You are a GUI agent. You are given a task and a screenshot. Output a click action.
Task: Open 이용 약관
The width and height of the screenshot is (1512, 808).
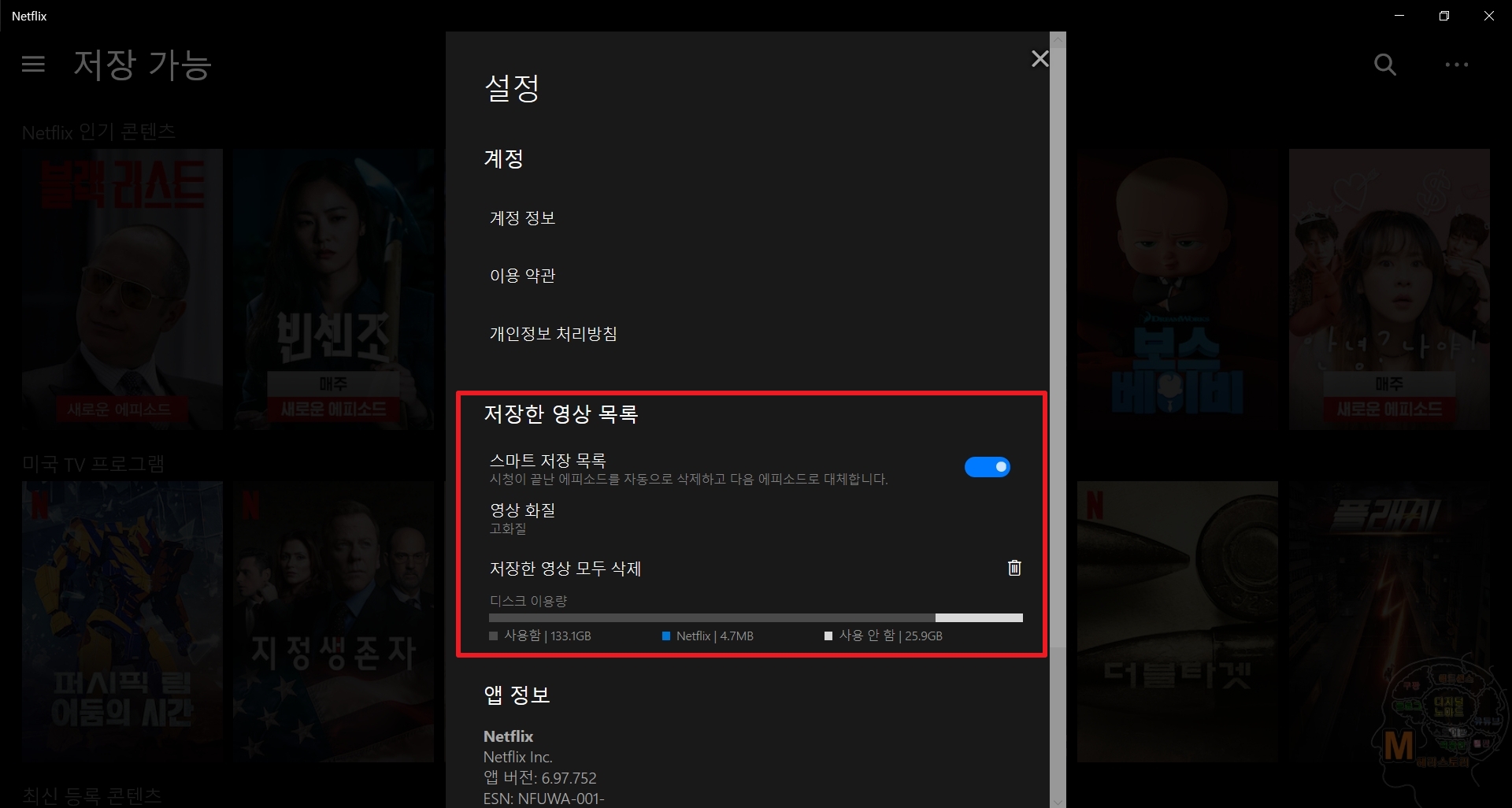coord(522,276)
